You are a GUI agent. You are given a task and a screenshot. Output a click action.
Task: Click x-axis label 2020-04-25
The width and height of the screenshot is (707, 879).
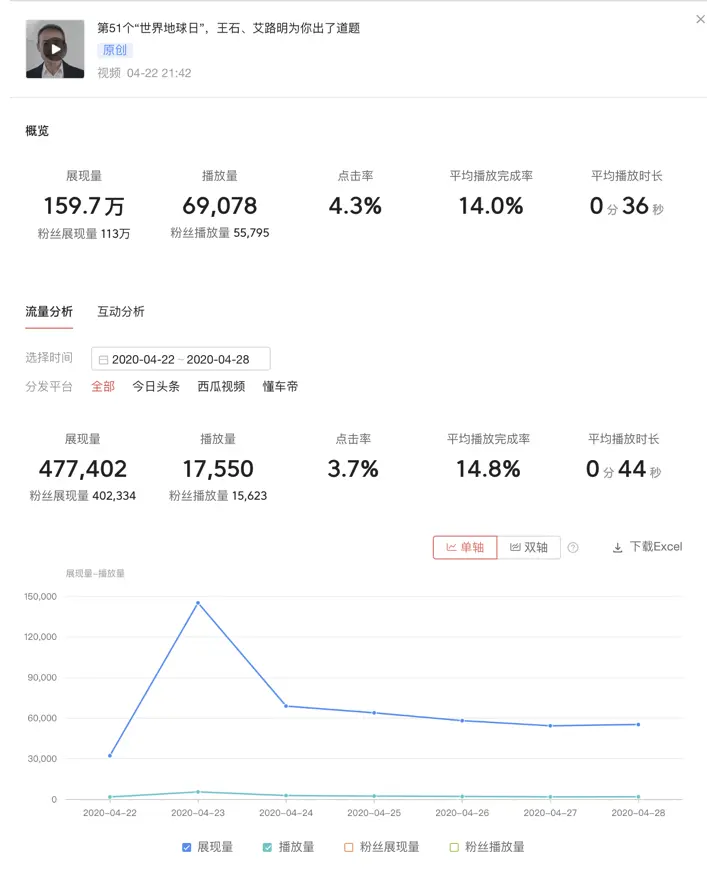(x=374, y=813)
